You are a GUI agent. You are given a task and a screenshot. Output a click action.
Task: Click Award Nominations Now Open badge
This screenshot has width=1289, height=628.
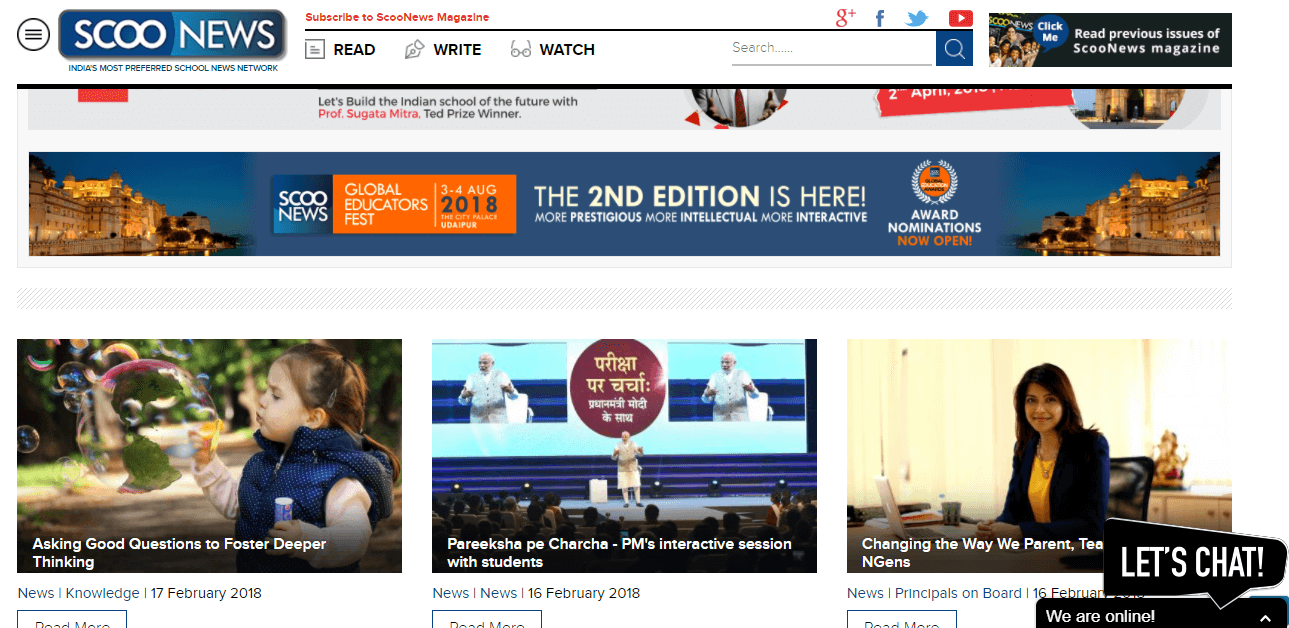[934, 204]
